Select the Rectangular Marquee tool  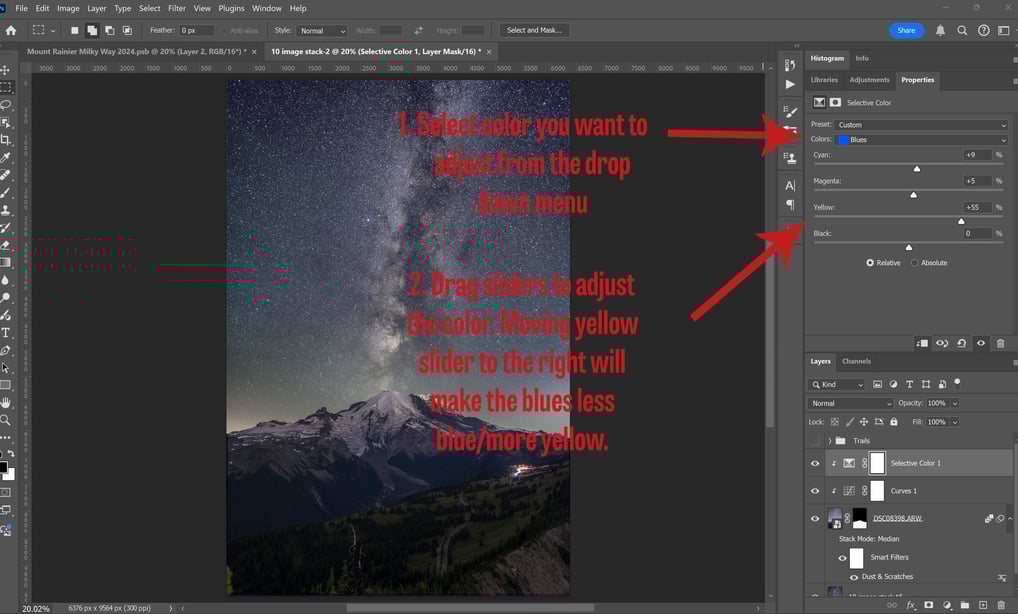[x=6, y=87]
